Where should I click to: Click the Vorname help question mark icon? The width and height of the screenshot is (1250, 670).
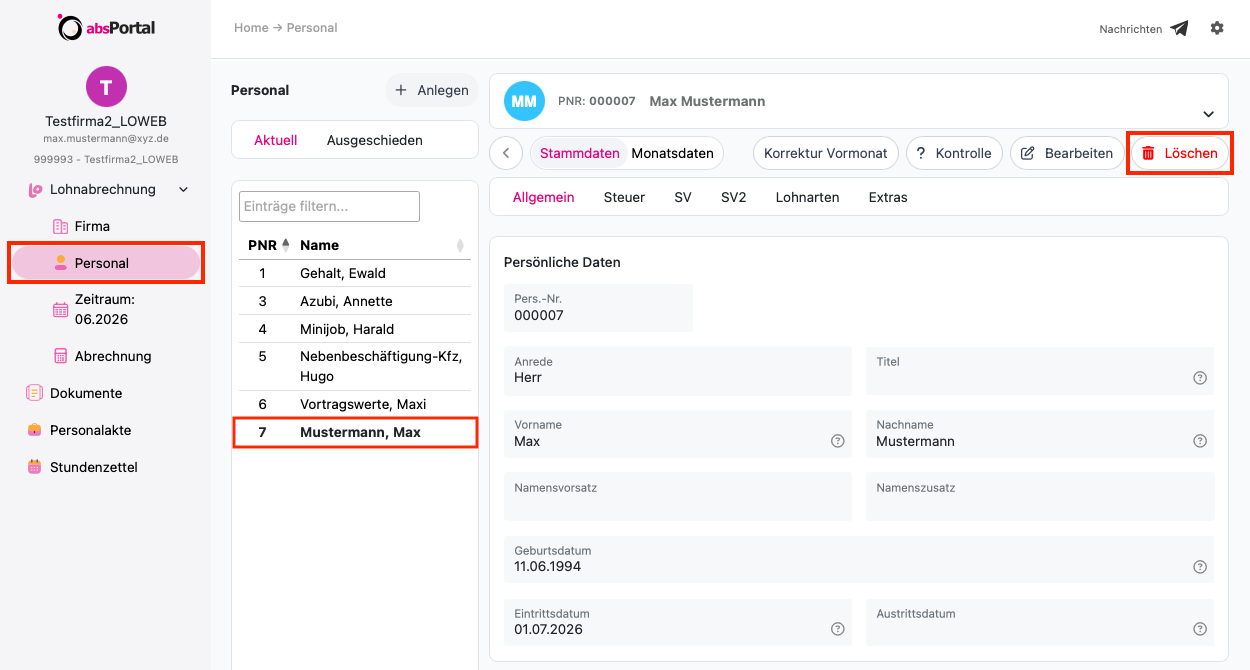(838, 441)
